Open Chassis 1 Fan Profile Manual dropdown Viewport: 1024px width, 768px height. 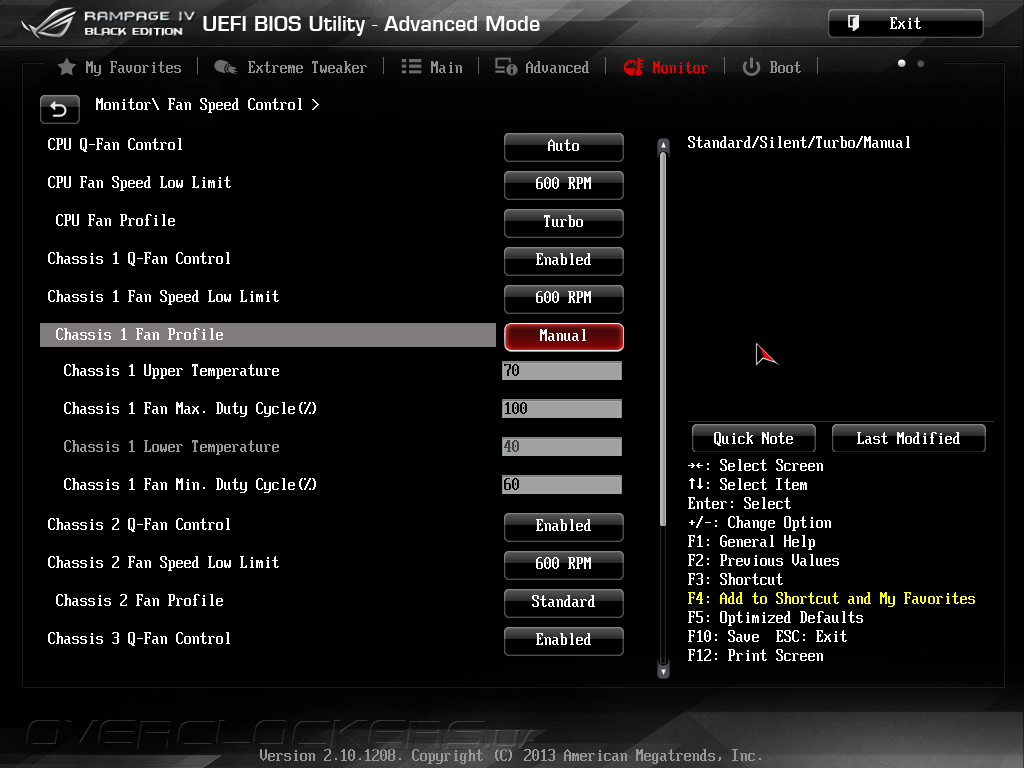[x=564, y=336]
